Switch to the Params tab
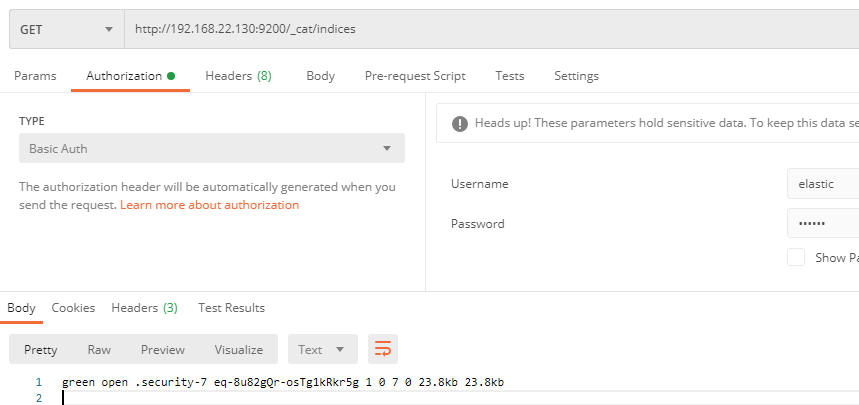The width and height of the screenshot is (859, 405). pyautogui.click(x=35, y=76)
